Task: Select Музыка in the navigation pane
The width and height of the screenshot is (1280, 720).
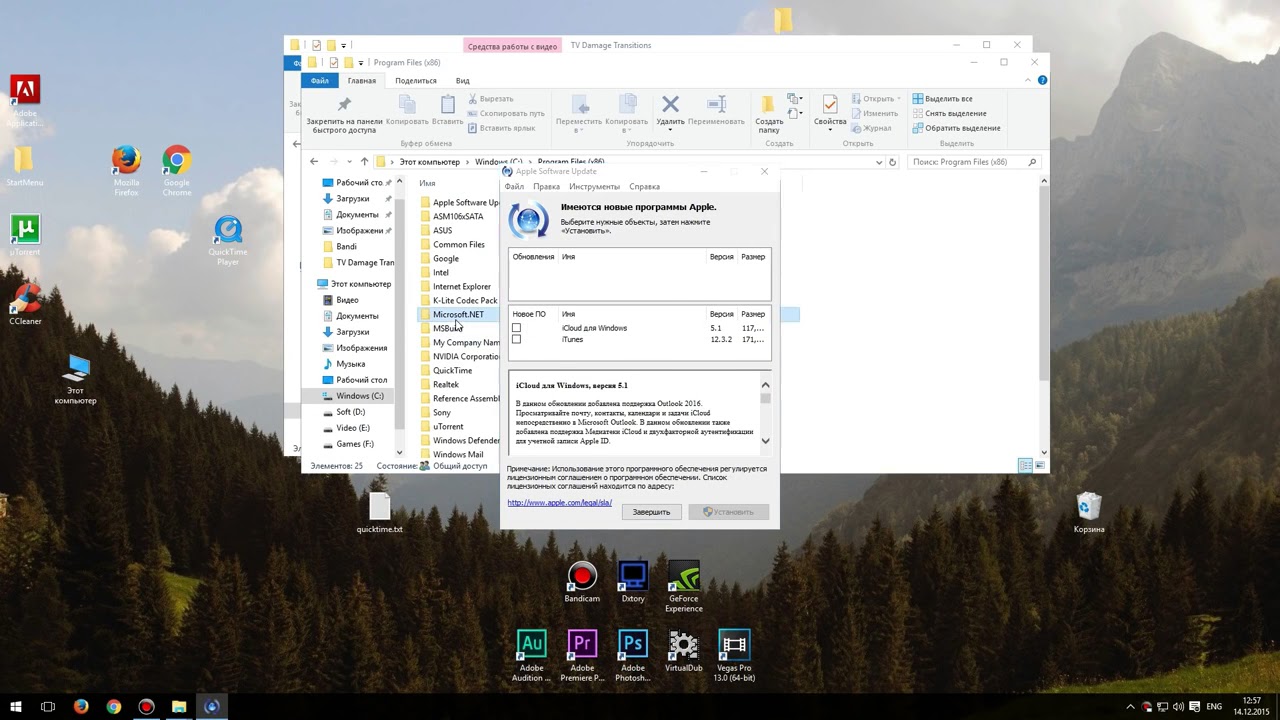Action: tap(350, 364)
